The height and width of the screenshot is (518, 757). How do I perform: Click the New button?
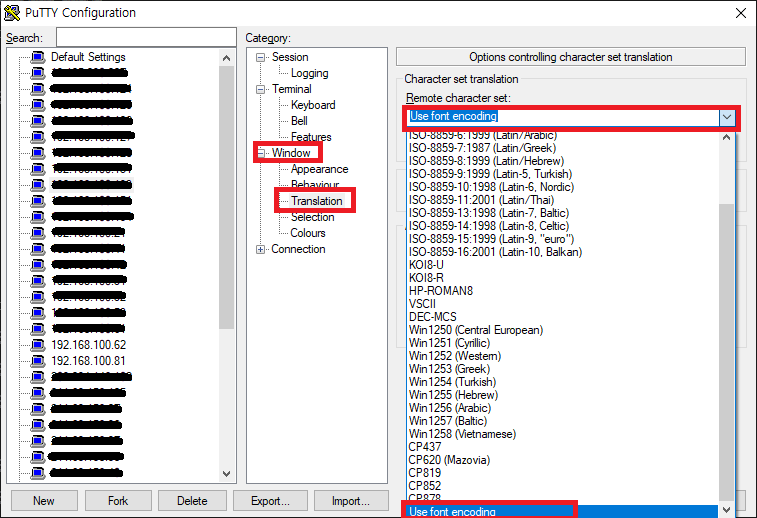tap(44, 501)
